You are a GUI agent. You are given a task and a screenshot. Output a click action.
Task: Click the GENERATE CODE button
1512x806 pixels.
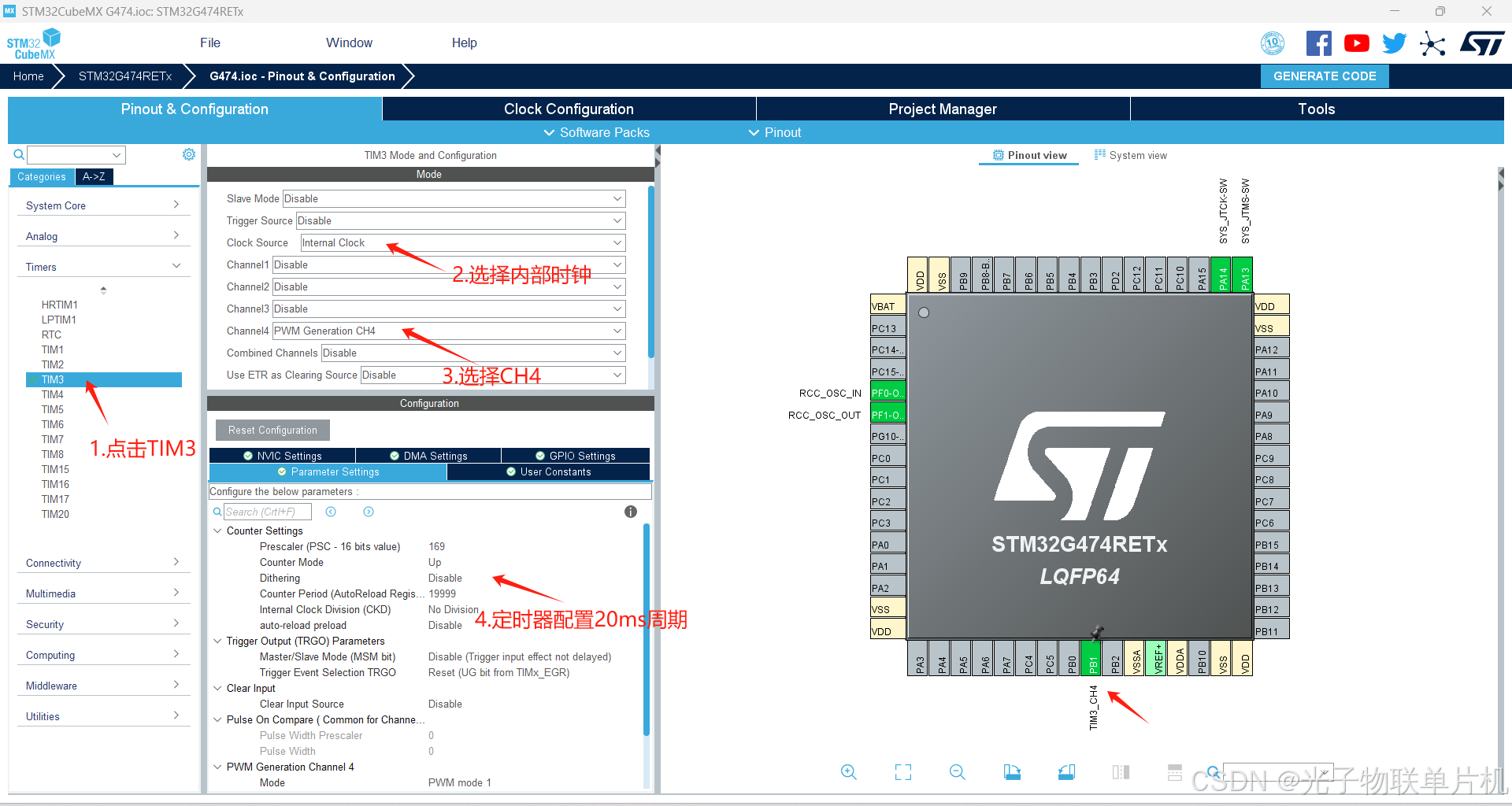click(x=1325, y=76)
